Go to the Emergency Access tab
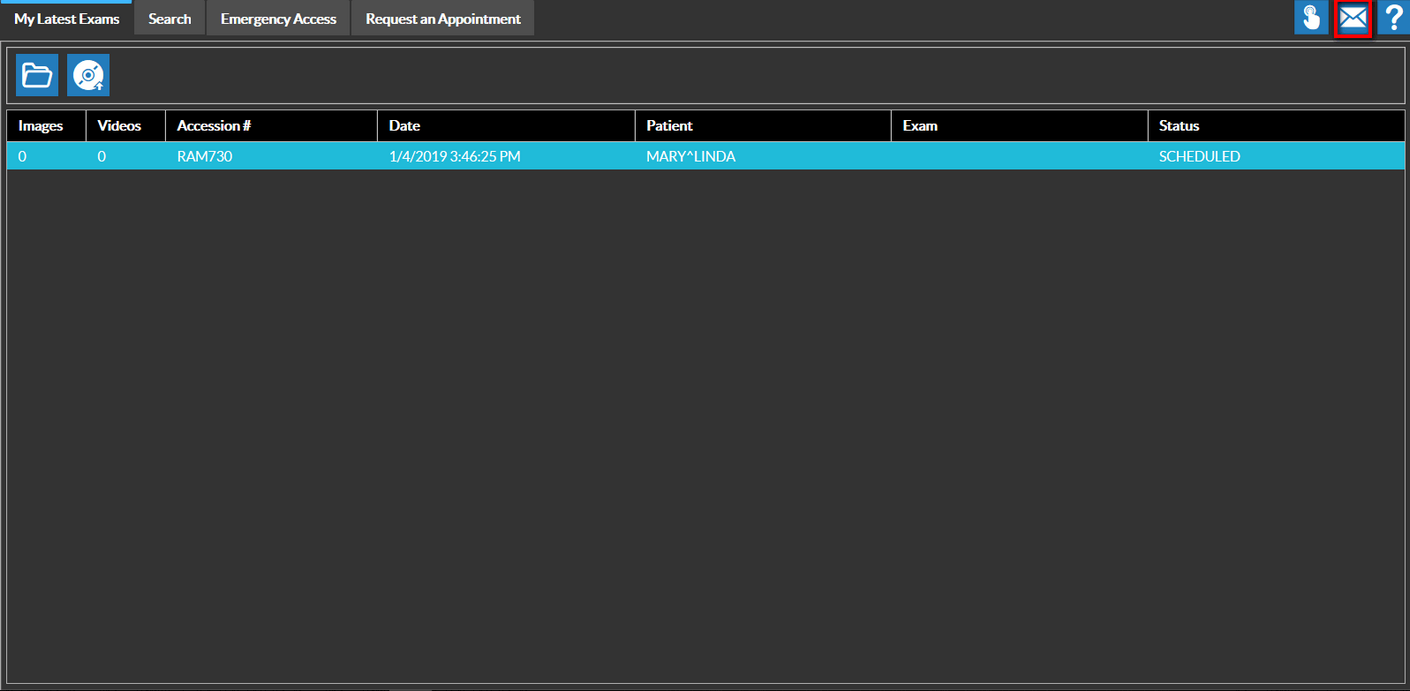The image size is (1410, 691). click(x=278, y=19)
